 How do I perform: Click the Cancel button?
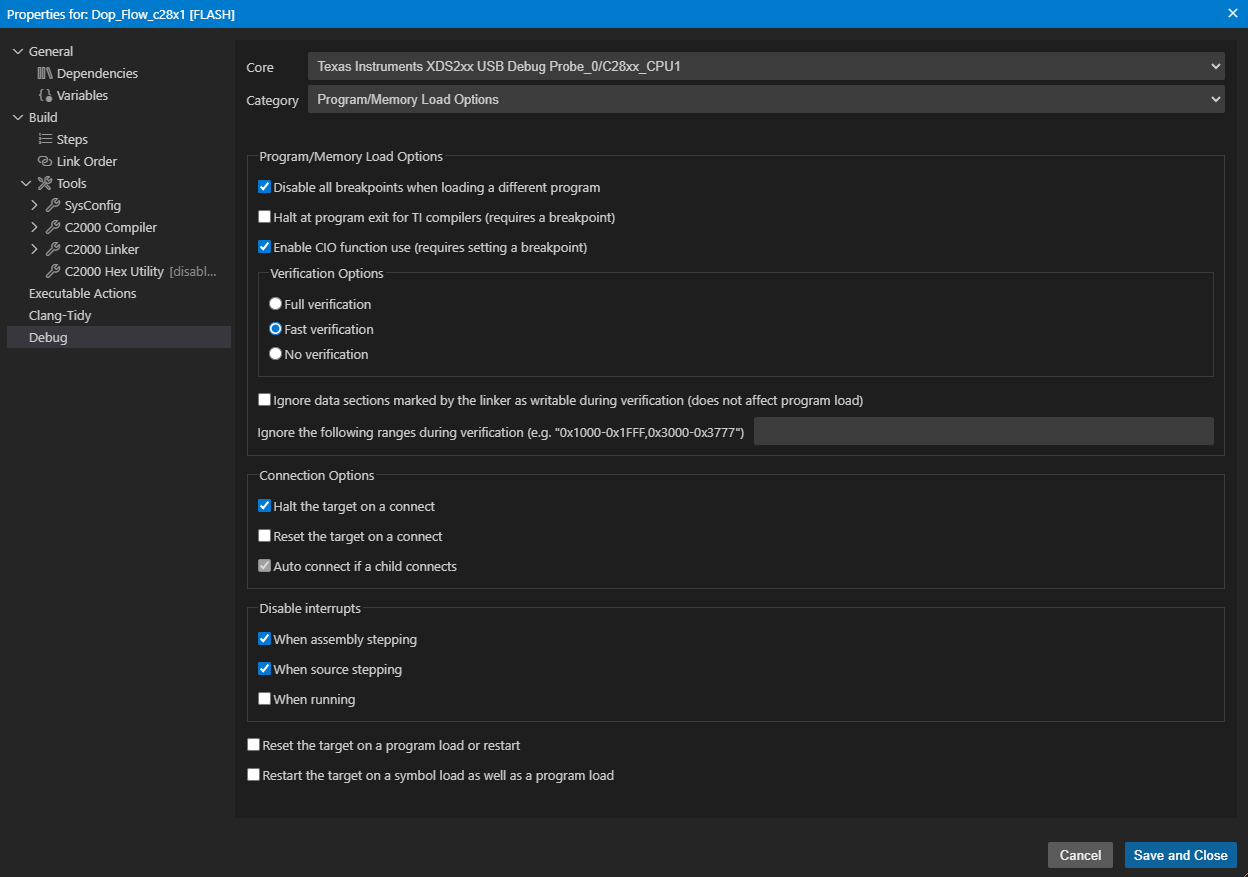click(1080, 855)
